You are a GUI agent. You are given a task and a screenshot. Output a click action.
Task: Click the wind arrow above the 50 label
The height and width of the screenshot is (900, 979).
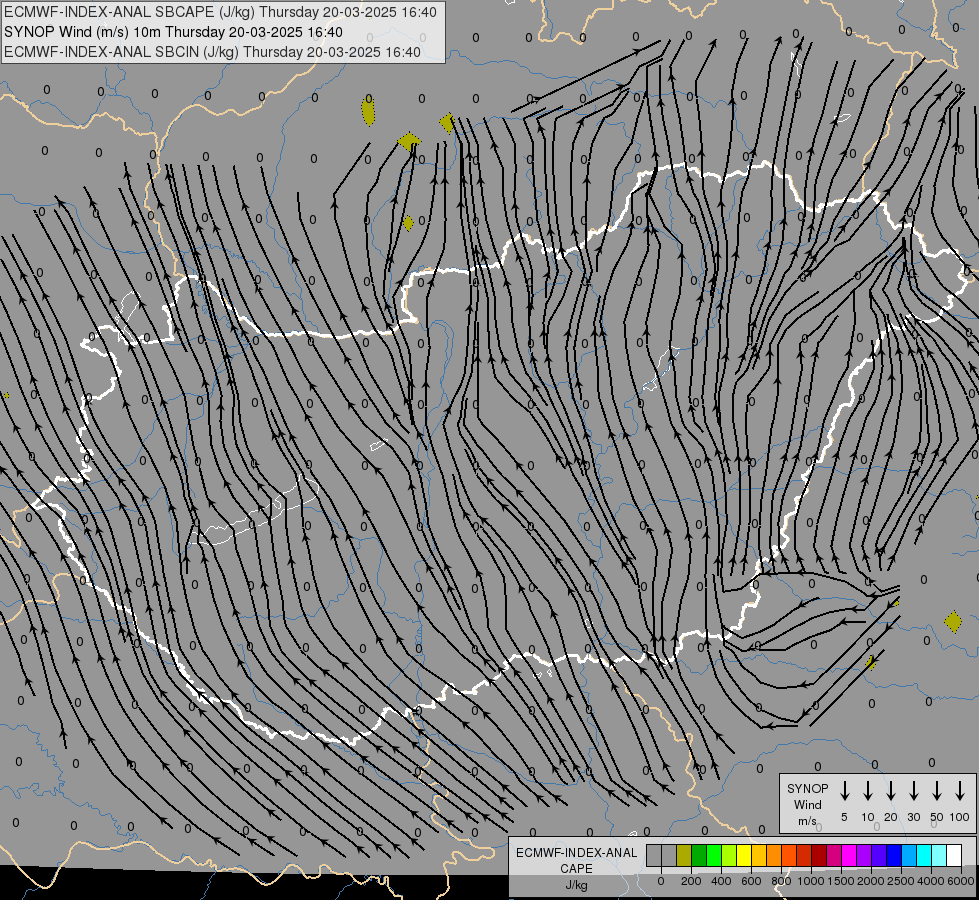tap(937, 791)
